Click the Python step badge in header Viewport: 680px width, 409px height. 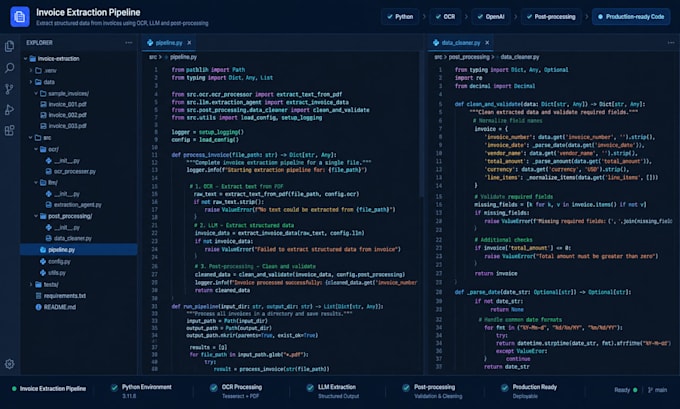(400, 16)
